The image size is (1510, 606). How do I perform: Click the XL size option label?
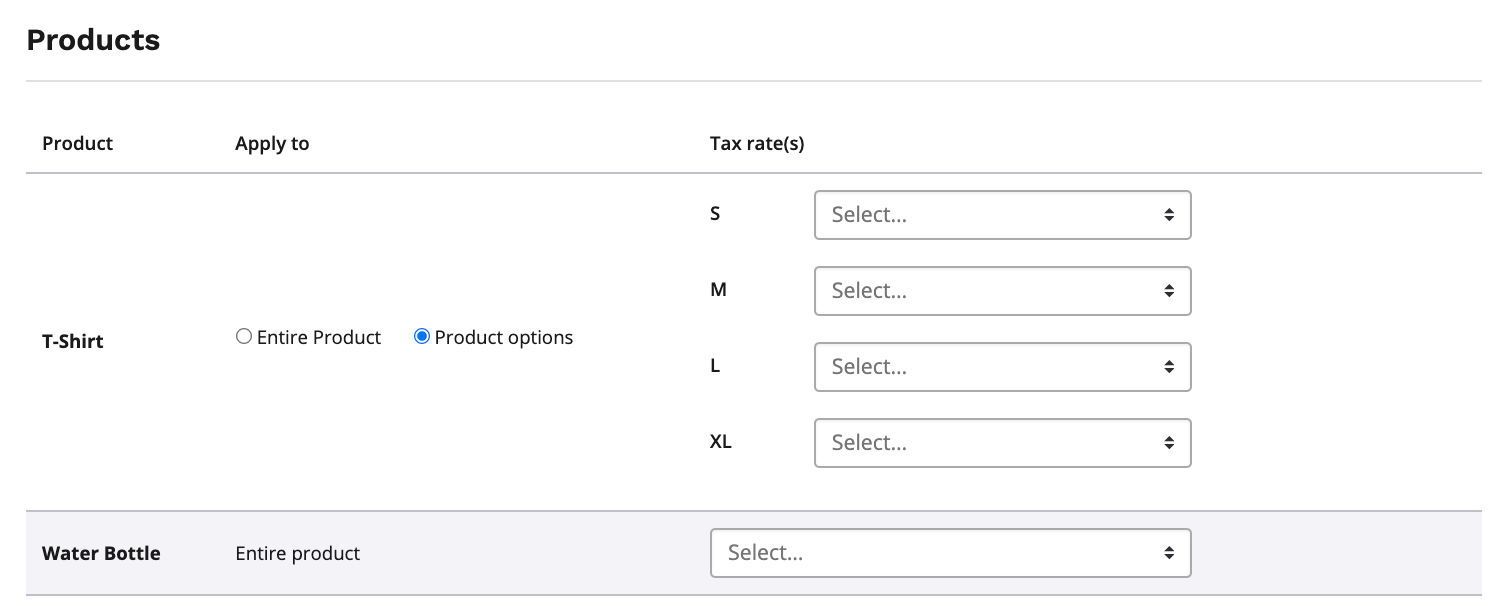(x=721, y=441)
